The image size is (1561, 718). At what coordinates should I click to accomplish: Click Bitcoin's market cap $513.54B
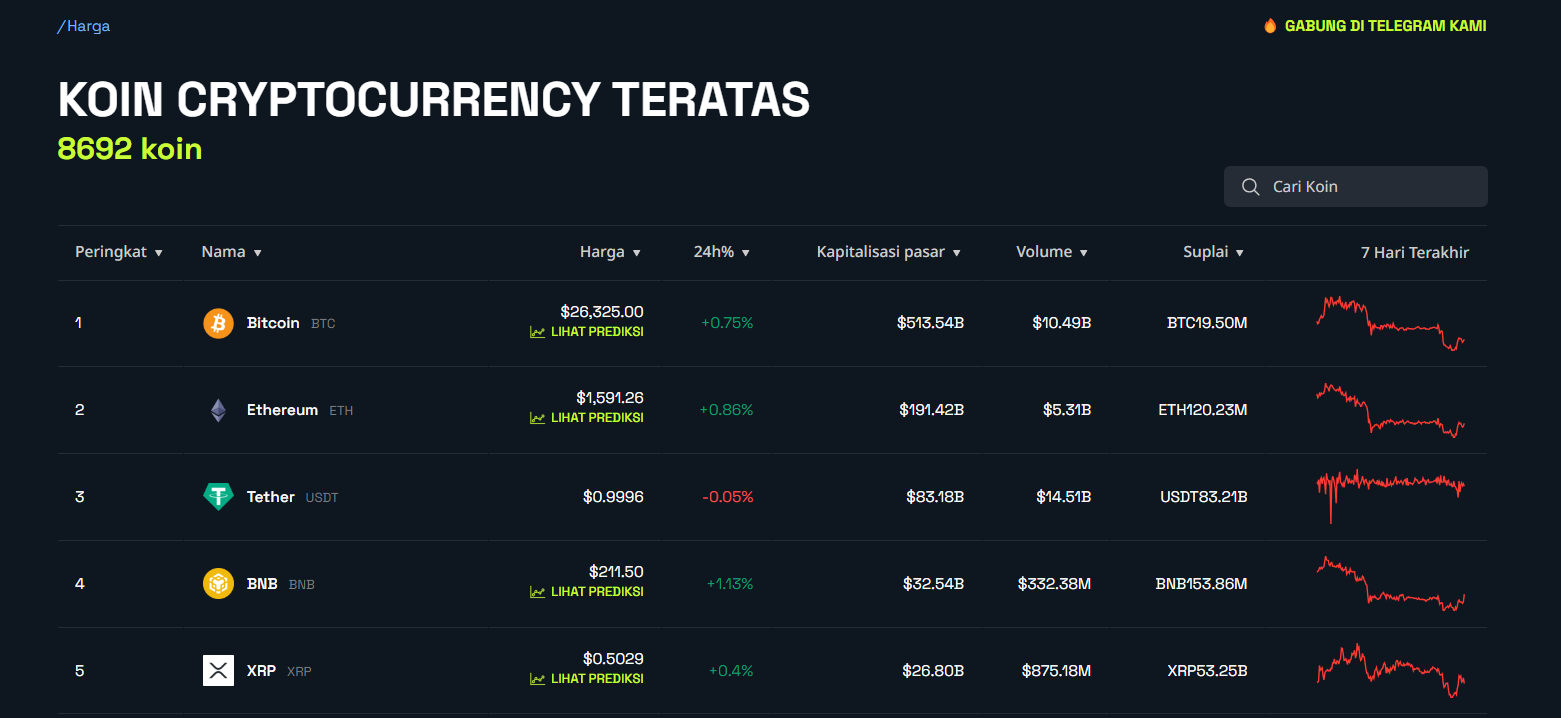point(930,323)
